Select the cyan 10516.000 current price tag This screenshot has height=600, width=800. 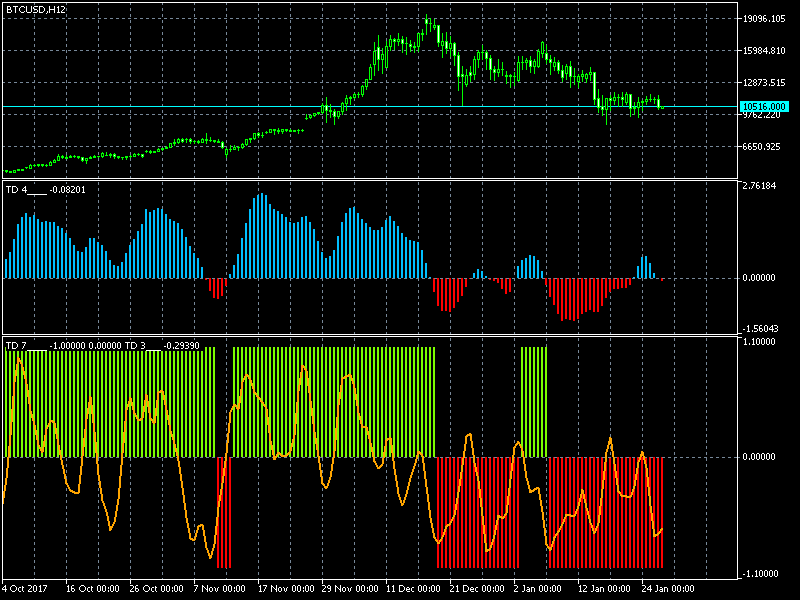(x=764, y=106)
